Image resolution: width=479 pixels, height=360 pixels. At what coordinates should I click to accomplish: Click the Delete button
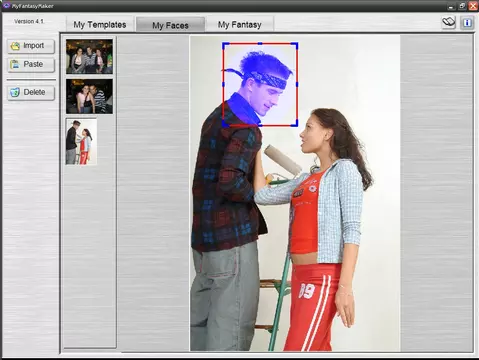pos(31,93)
